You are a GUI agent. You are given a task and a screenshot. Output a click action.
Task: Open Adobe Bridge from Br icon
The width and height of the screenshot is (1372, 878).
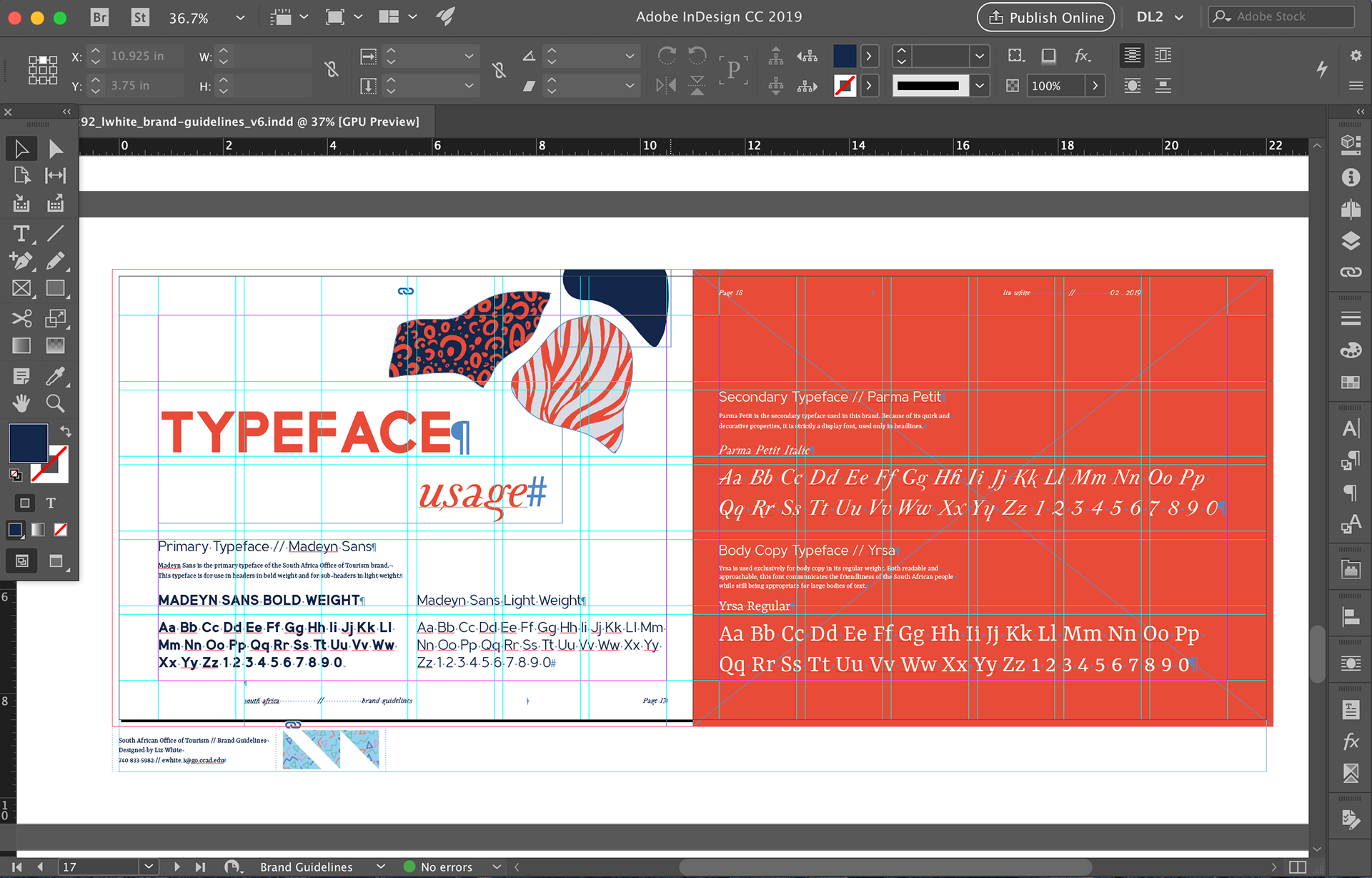pyautogui.click(x=100, y=17)
